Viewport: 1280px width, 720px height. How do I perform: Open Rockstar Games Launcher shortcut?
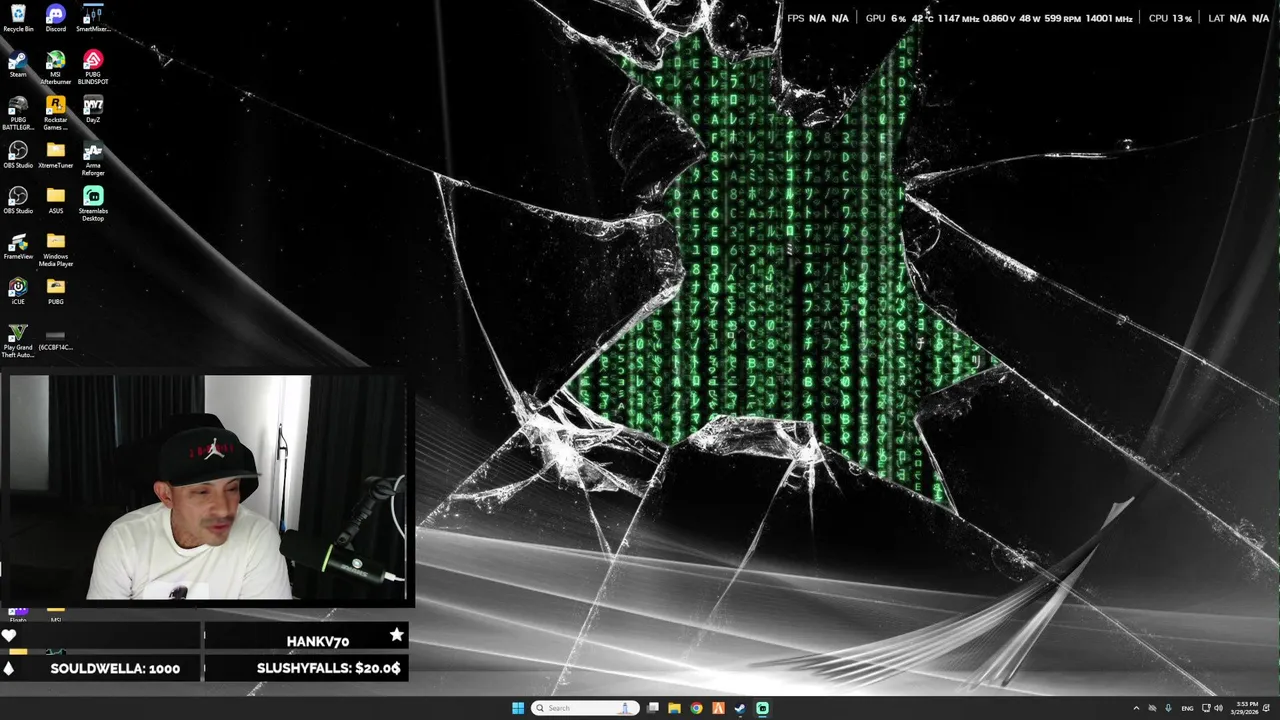[x=56, y=113]
